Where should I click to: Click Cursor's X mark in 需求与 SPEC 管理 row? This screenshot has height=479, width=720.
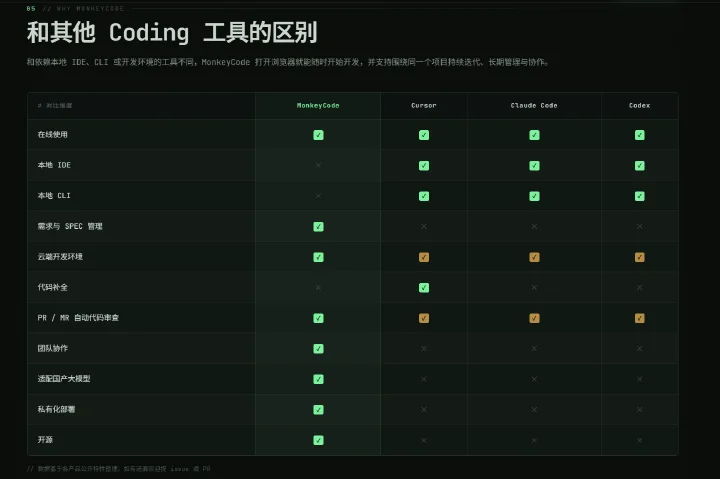(424, 226)
